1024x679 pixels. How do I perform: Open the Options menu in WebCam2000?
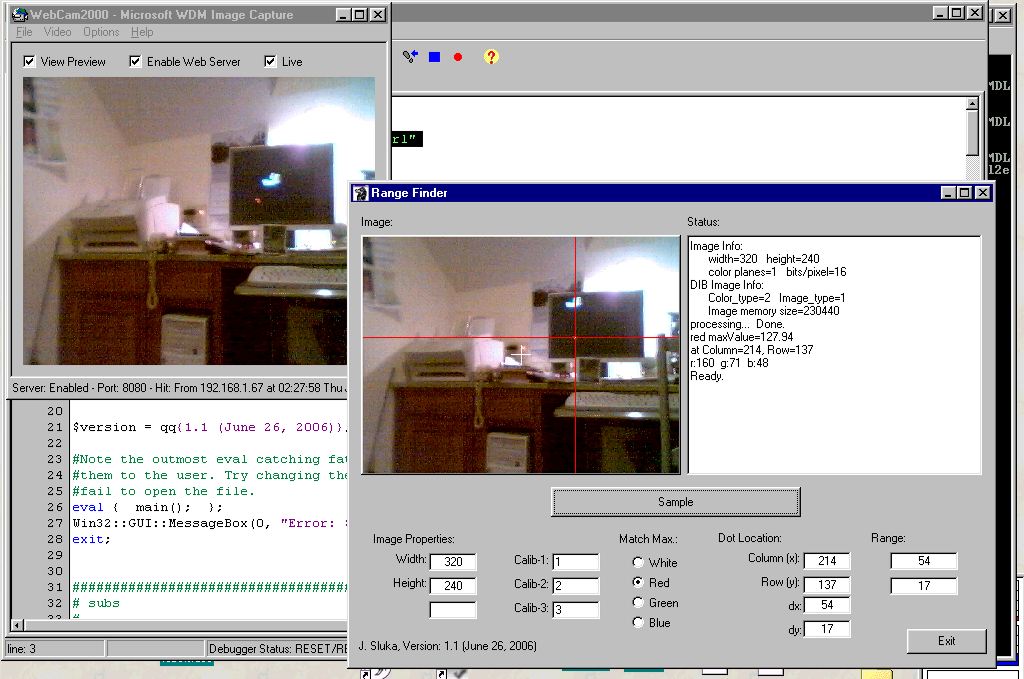click(101, 32)
